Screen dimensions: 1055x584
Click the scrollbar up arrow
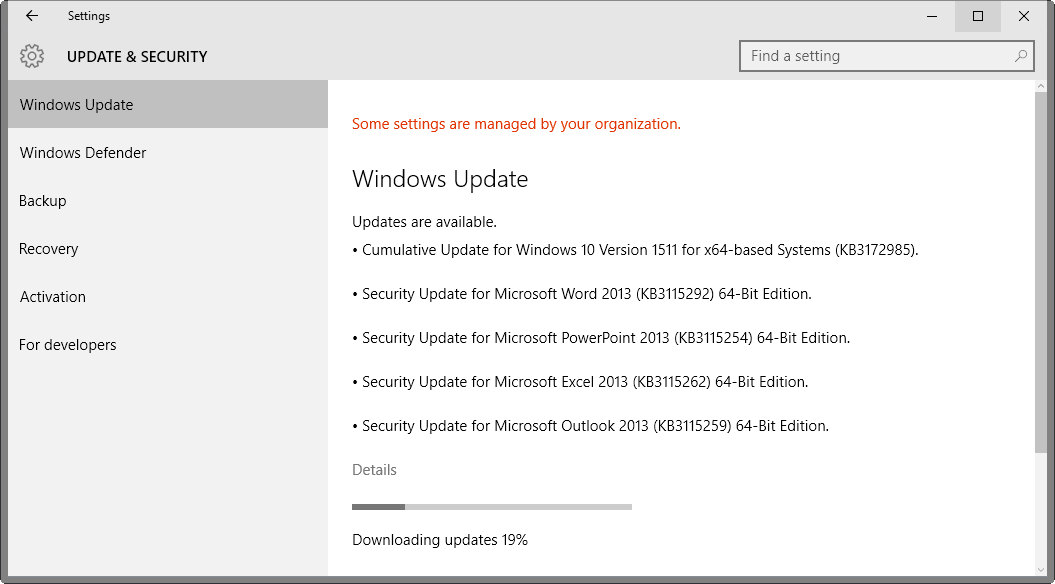click(1042, 86)
